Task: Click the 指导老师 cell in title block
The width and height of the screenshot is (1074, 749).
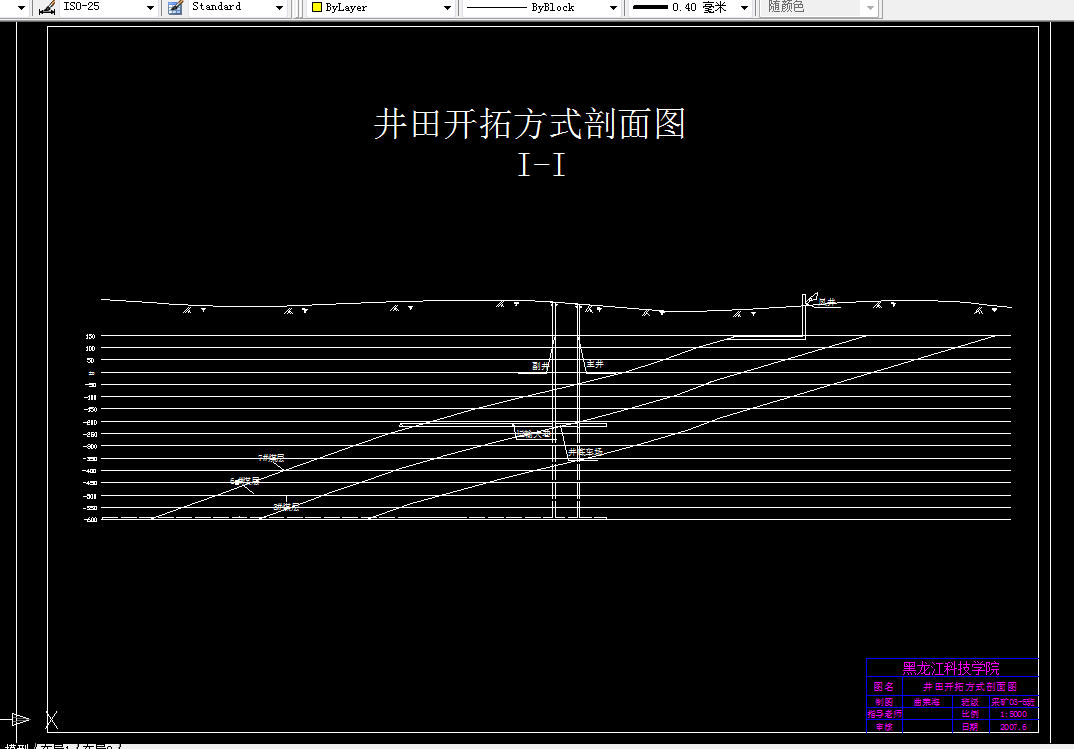Action: (884, 714)
